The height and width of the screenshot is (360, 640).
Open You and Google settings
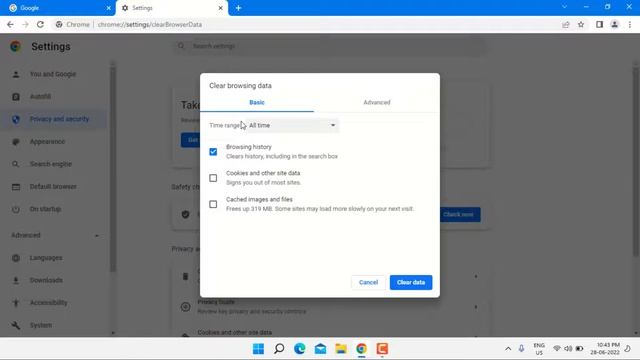click(x=53, y=74)
